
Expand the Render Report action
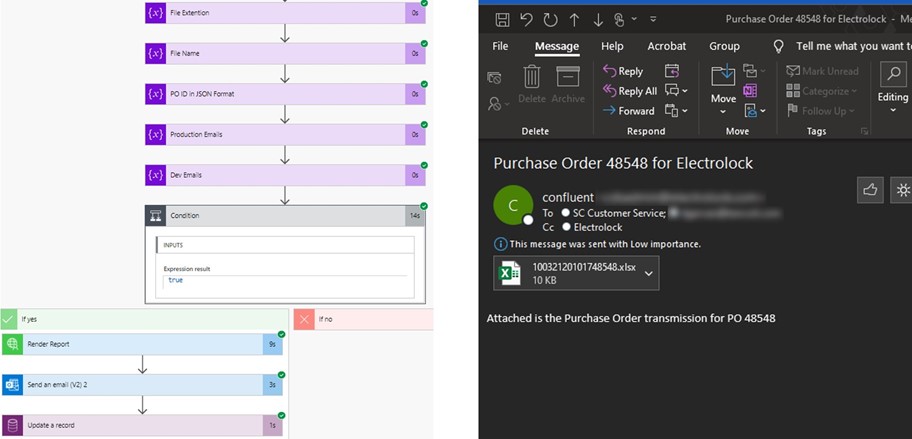coord(142,344)
